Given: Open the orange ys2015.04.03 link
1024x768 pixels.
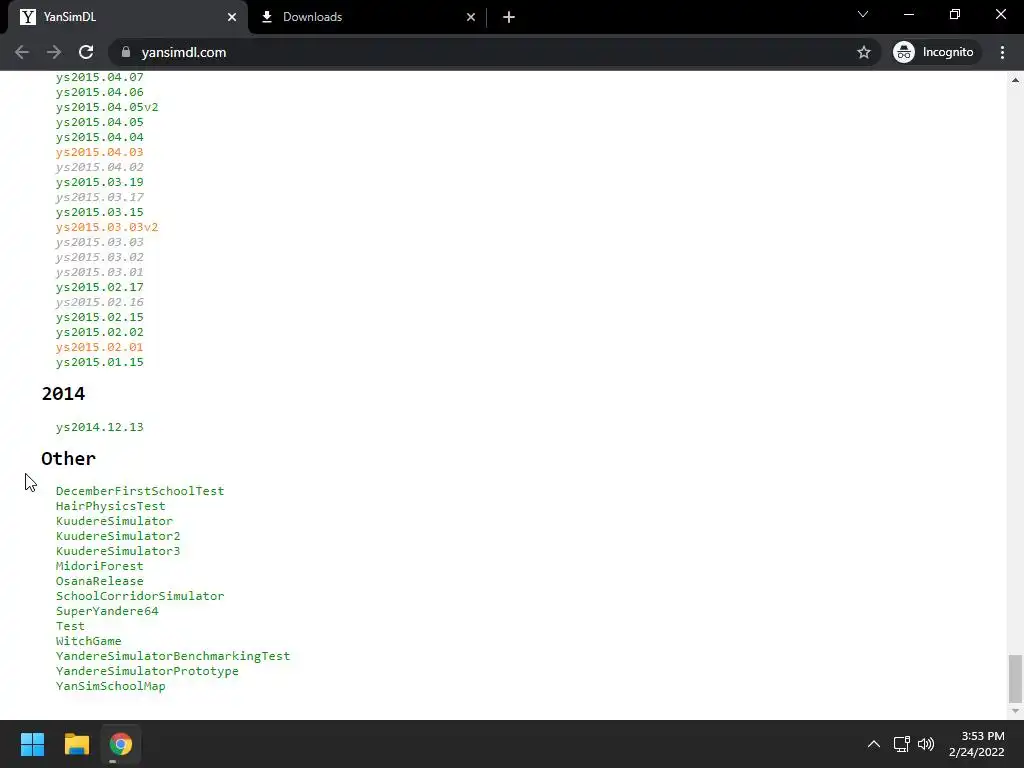Looking at the screenshot, I should pos(99,152).
